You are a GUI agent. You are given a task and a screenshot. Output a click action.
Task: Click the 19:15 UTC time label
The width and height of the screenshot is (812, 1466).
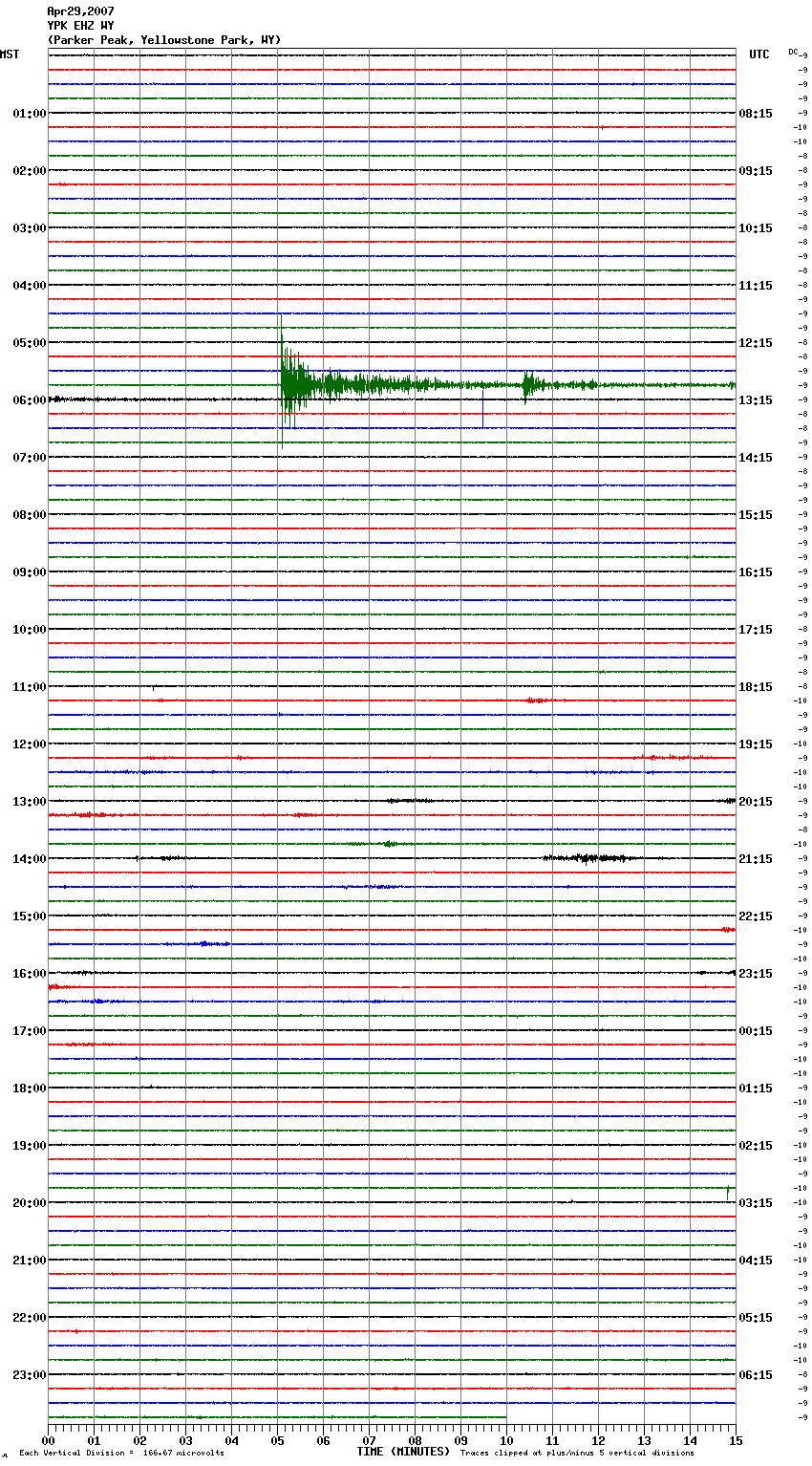[x=756, y=744]
